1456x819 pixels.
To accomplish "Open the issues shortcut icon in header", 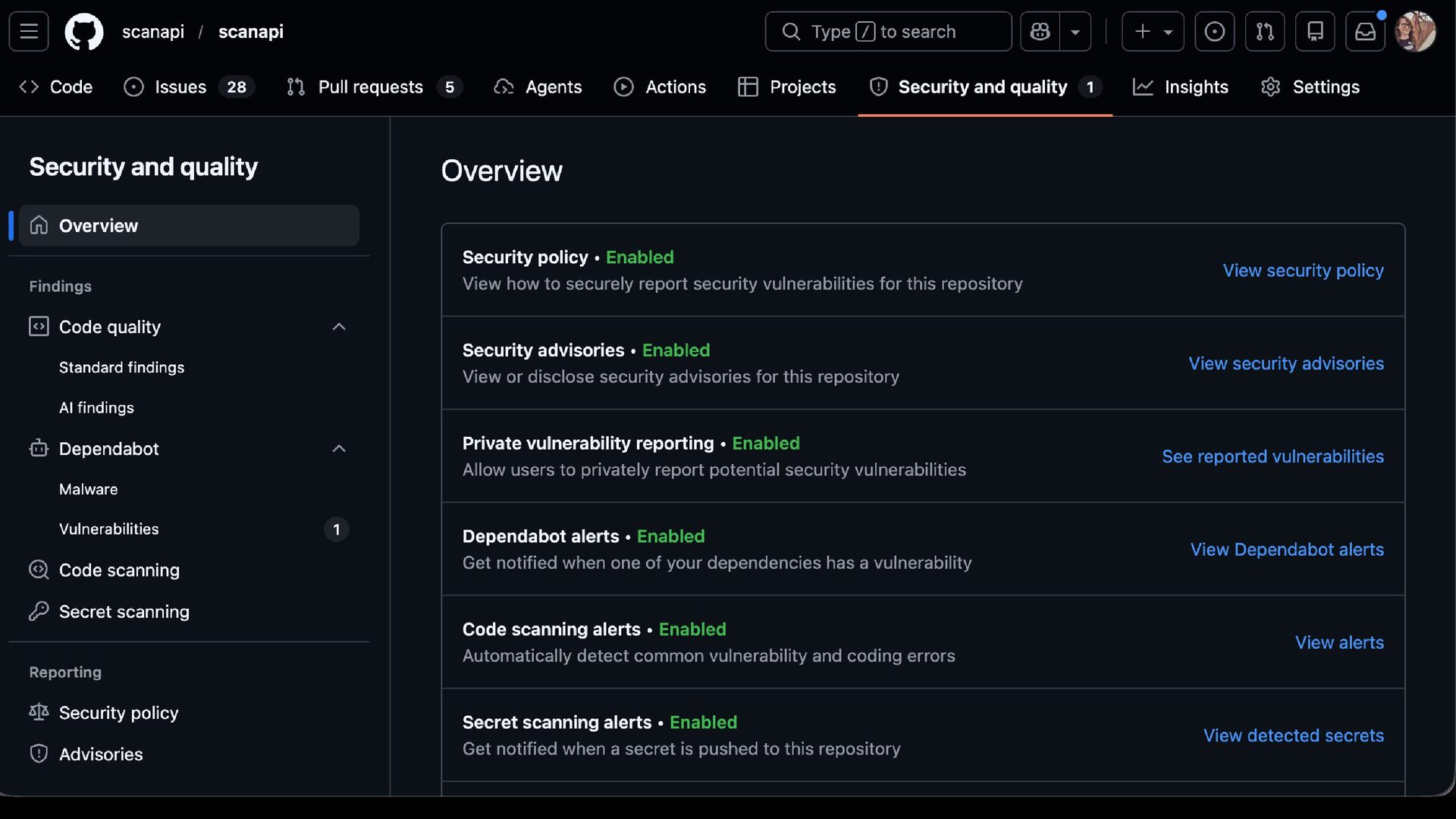I will pos(1214,31).
